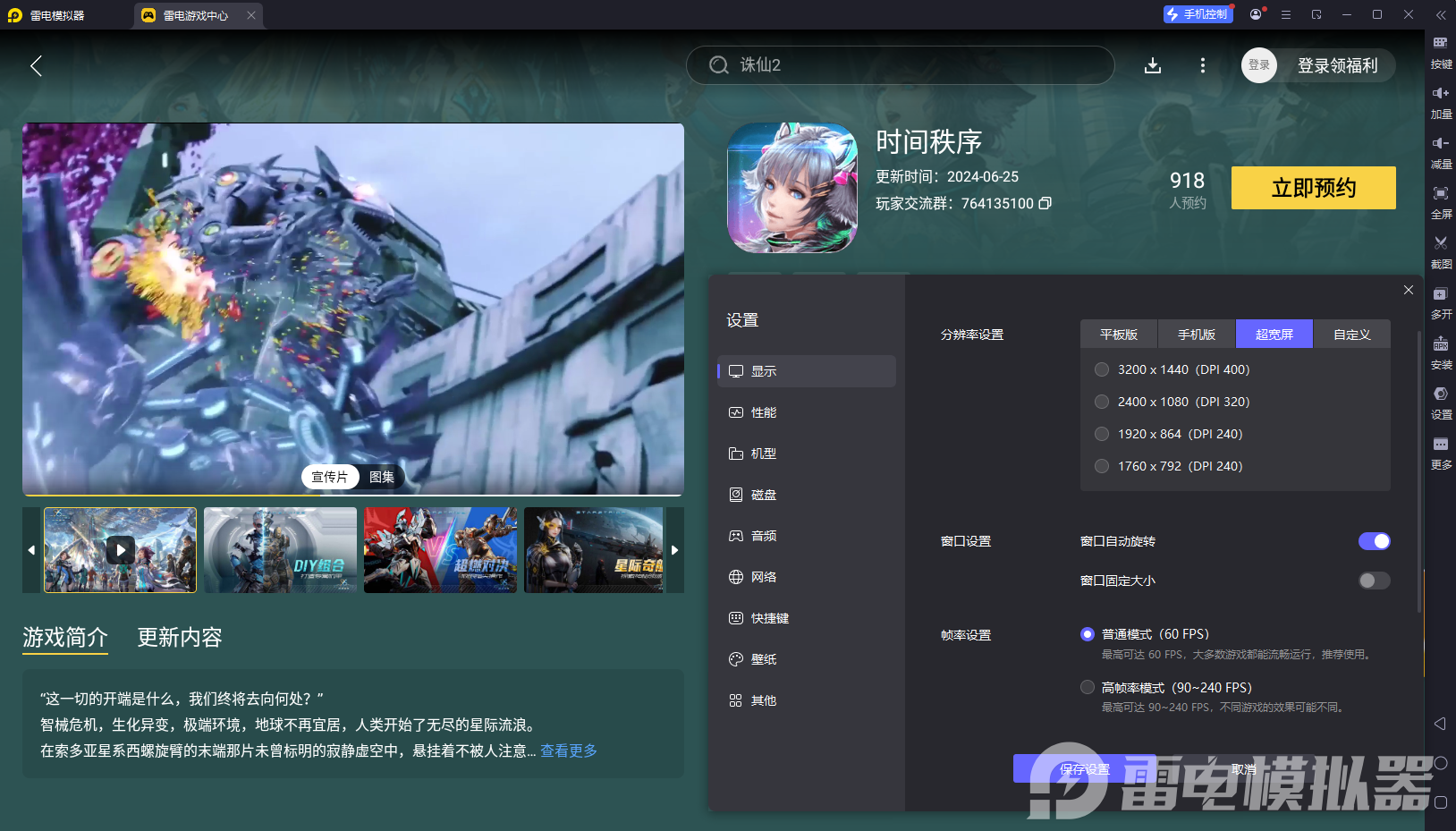The width and height of the screenshot is (1456, 831).
Task: Click 保存设置 to save settings
Action: pos(1085,768)
